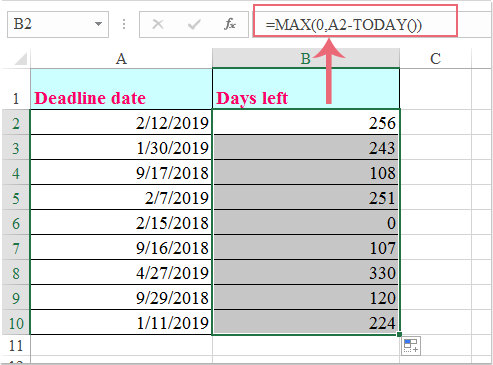Image resolution: width=493 pixels, height=365 pixels.
Task: Click the cell showing 224 days left
Action: pyautogui.click(x=306, y=322)
